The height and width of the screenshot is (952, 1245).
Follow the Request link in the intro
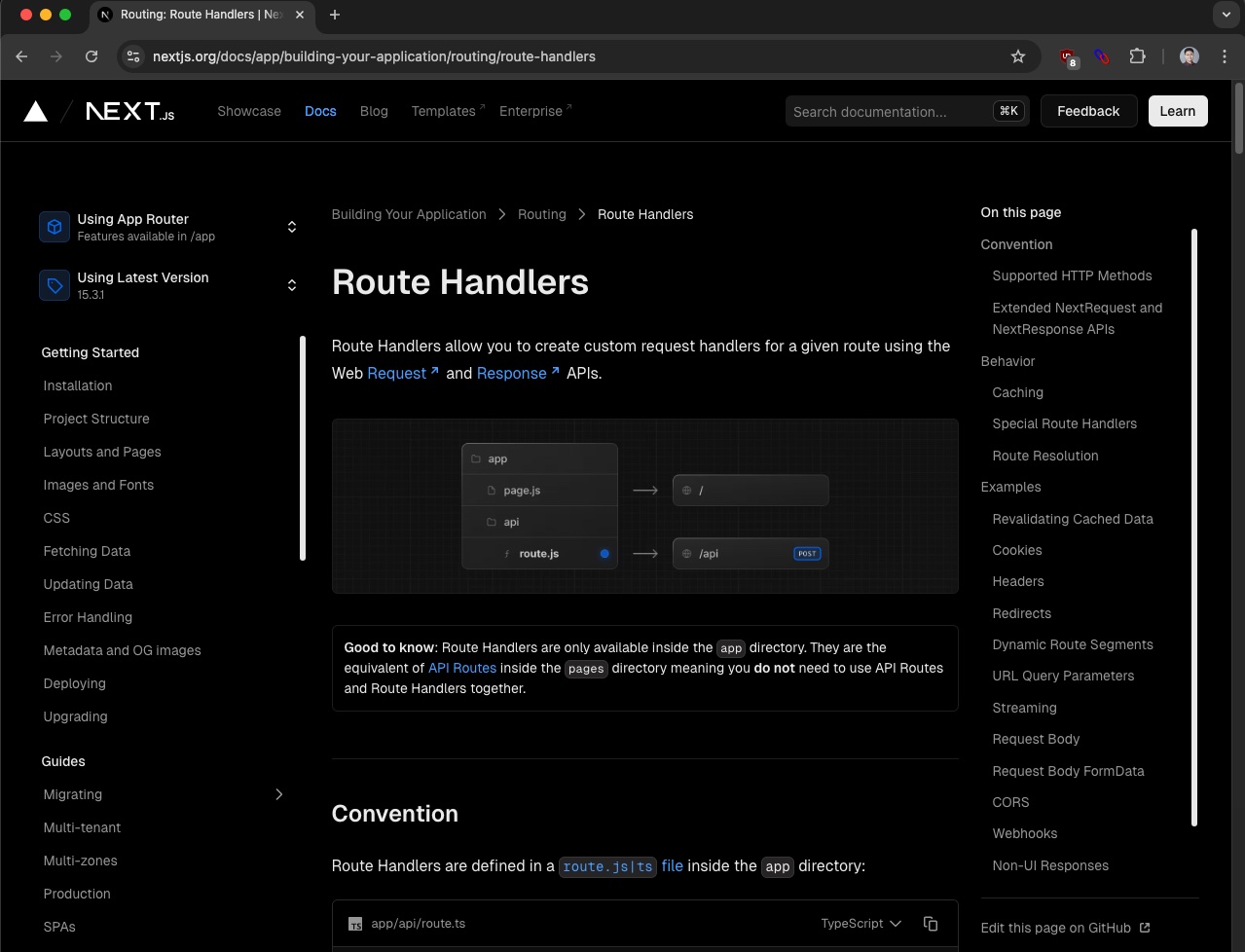coord(403,373)
